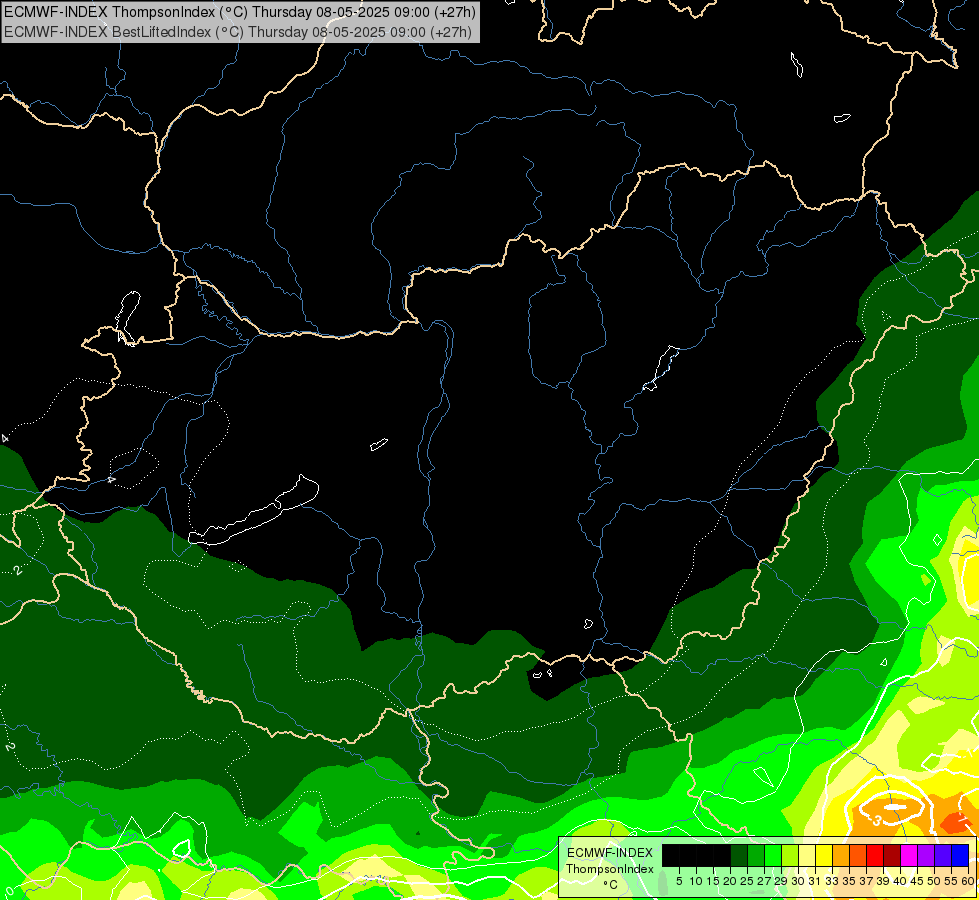
Task: Click the ThompsonIndex title line at top
Action: click(240, 12)
